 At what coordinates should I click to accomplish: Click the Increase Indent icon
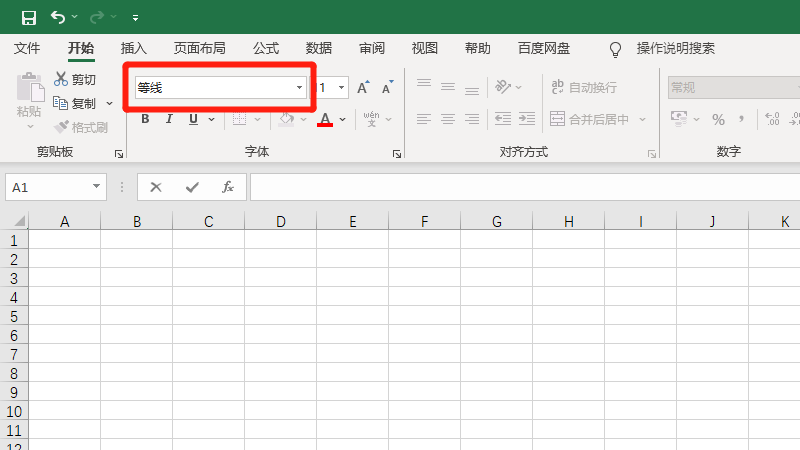pyautogui.click(x=524, y=119)
